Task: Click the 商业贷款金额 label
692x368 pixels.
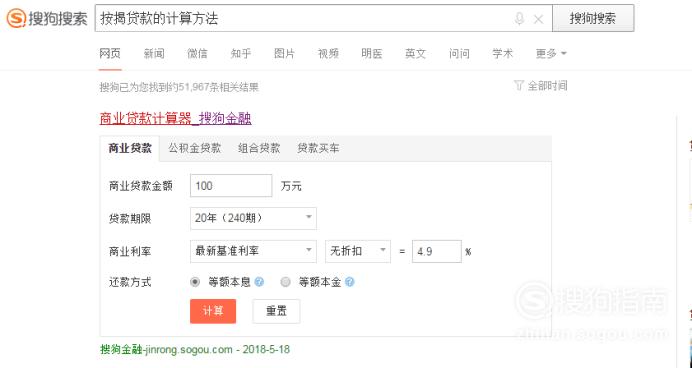Action: [141, 186]
